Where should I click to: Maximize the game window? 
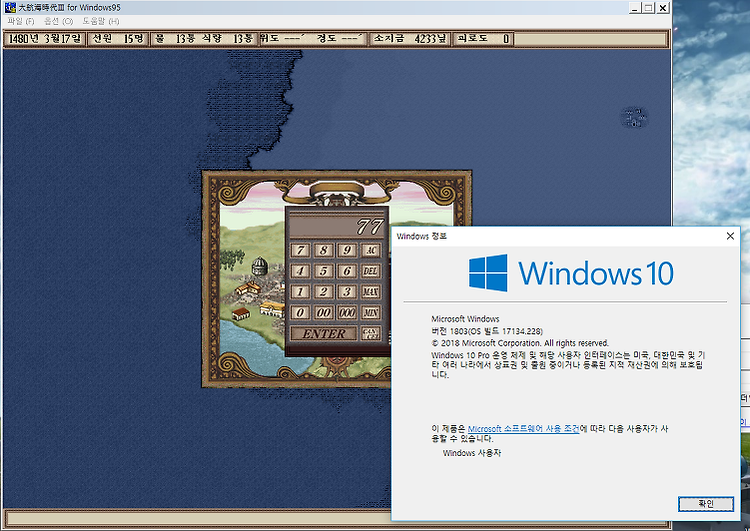pos(648,8)
